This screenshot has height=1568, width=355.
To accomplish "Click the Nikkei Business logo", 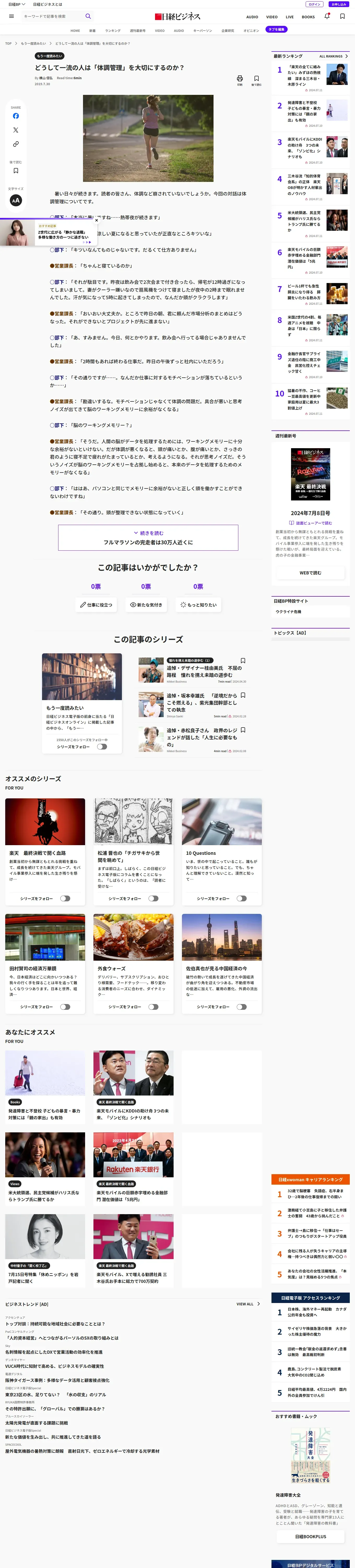I will [x=177, y=16].
